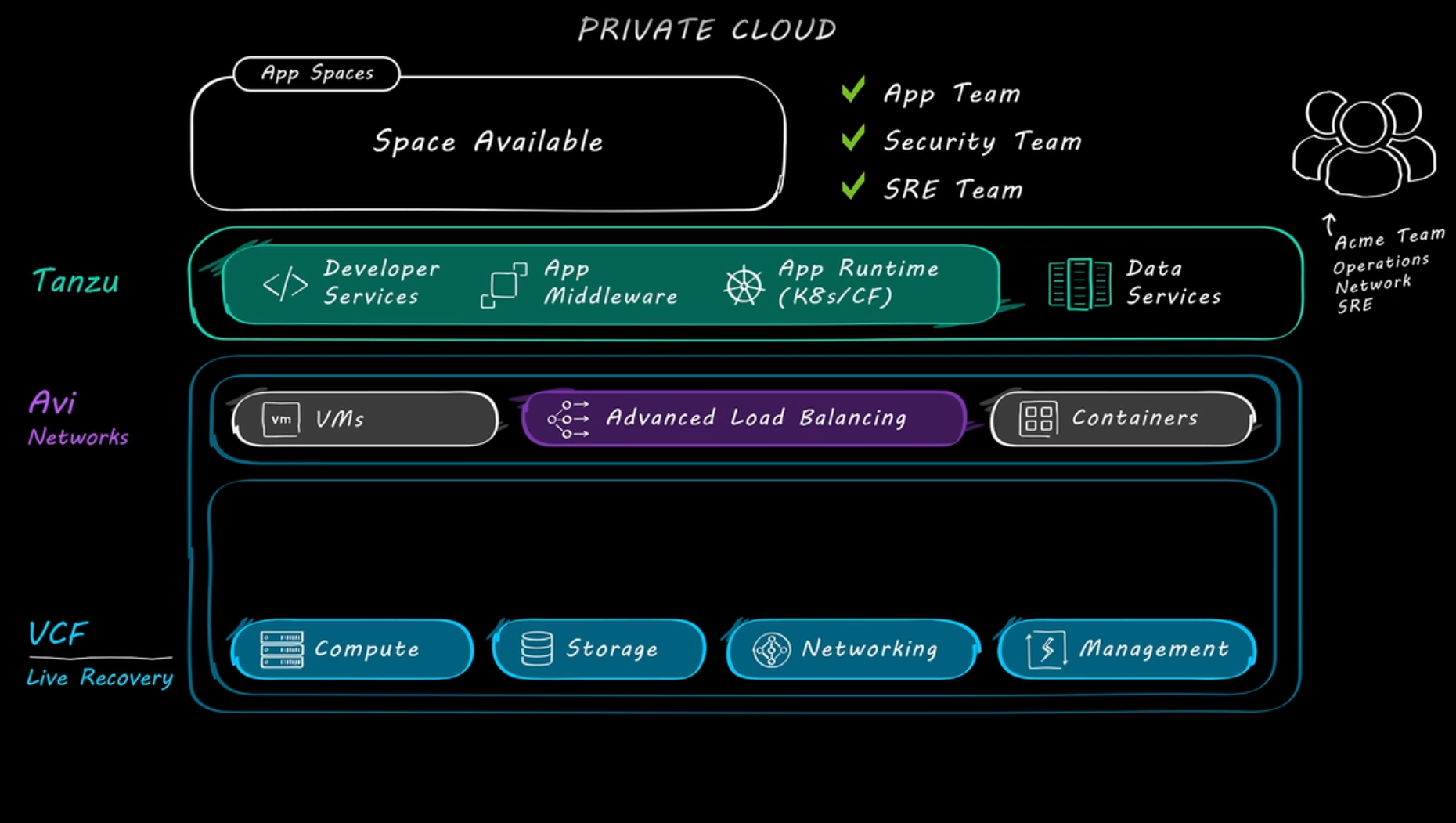This screenshot has height=823, width=1456.
Task: Click the Containers grid icon
Action: point(1038,418)
